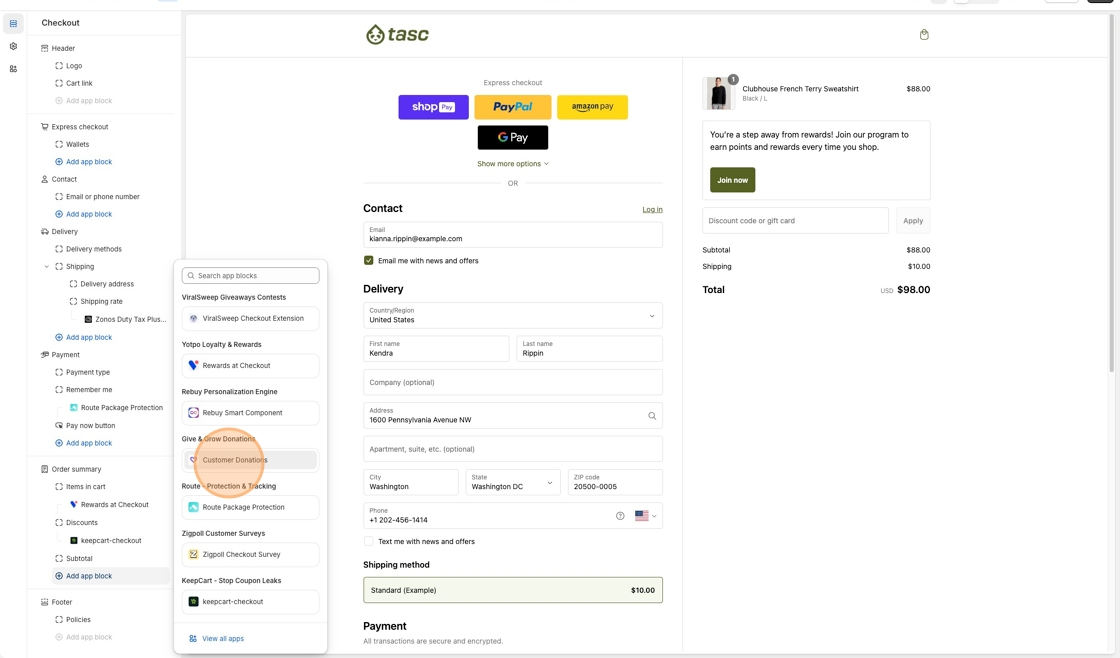The image size is (1120, 658).
Task: Open the settings gear icon in left rail
Action: pos(13,46)
